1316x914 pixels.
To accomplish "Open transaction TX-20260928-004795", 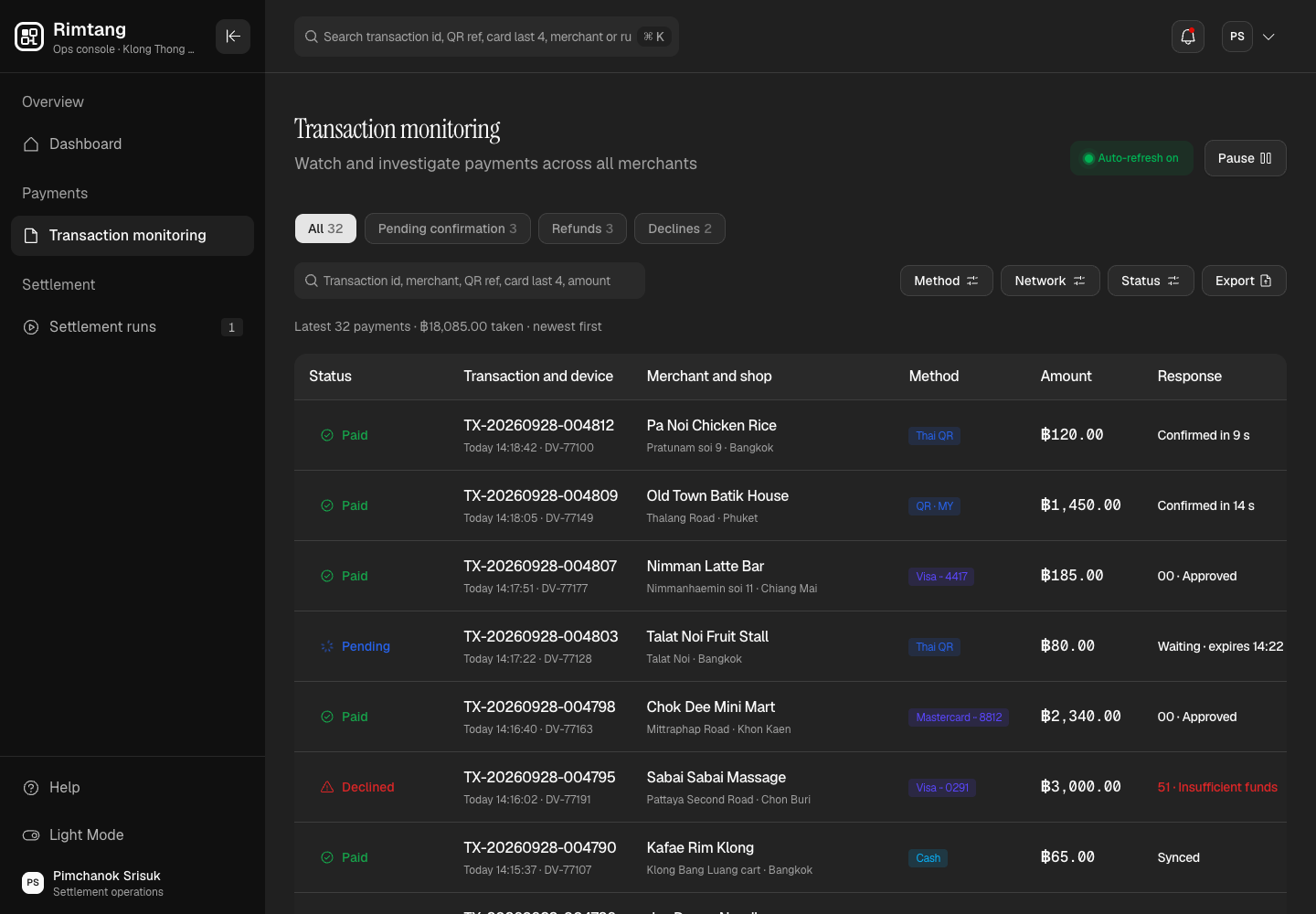I will click(x=539, y=777).
